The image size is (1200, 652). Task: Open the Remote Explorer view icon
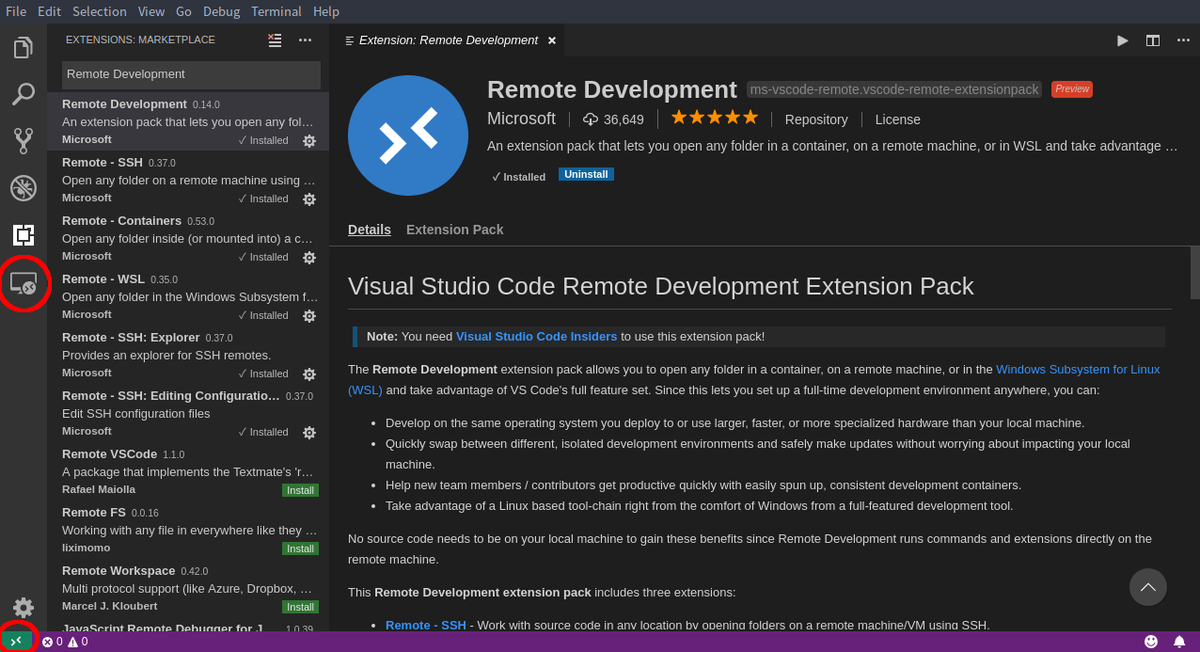[x=23, y=283]
